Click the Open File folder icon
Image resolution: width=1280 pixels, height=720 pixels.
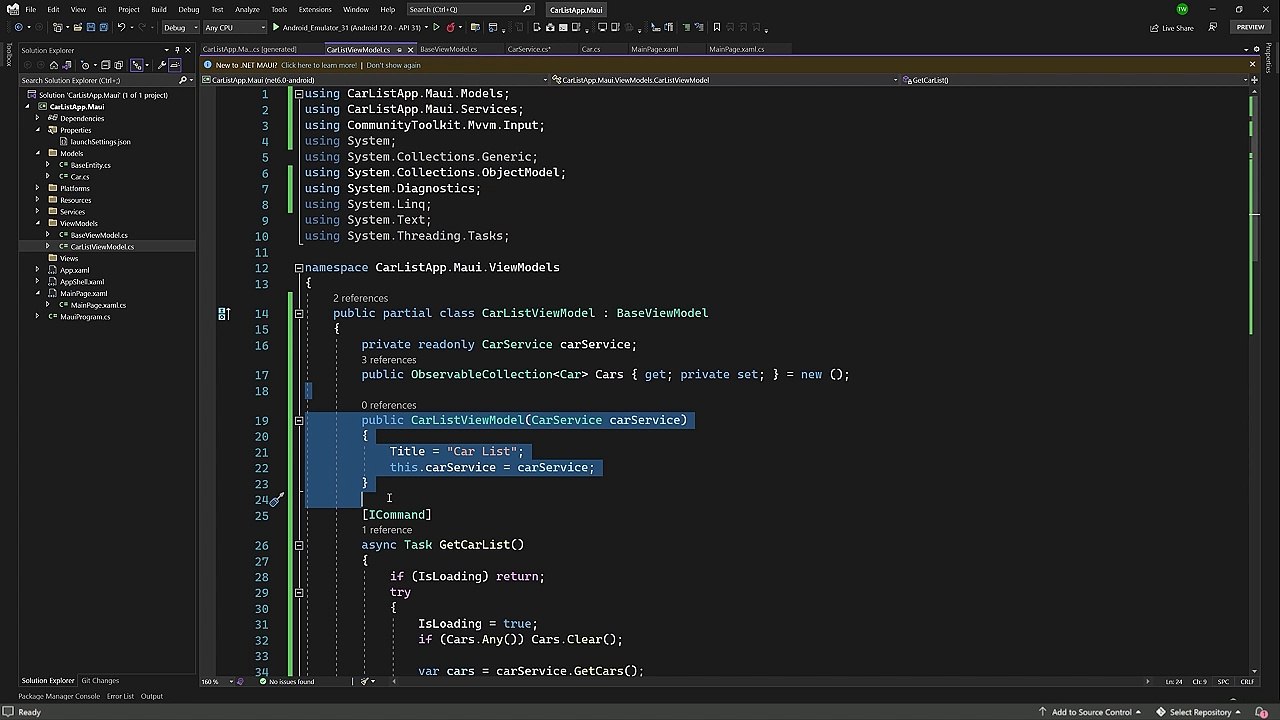pyautogui.click(x=77, y=27)
